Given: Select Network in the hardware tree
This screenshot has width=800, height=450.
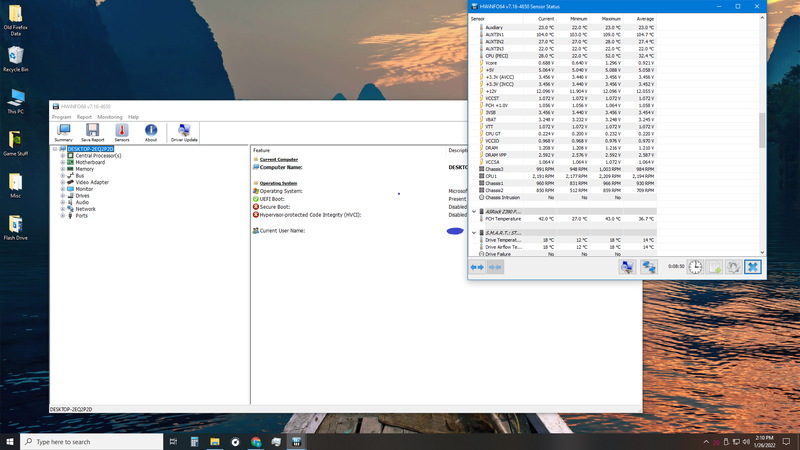Looking at the screenshot, I should tap(86, 209).
